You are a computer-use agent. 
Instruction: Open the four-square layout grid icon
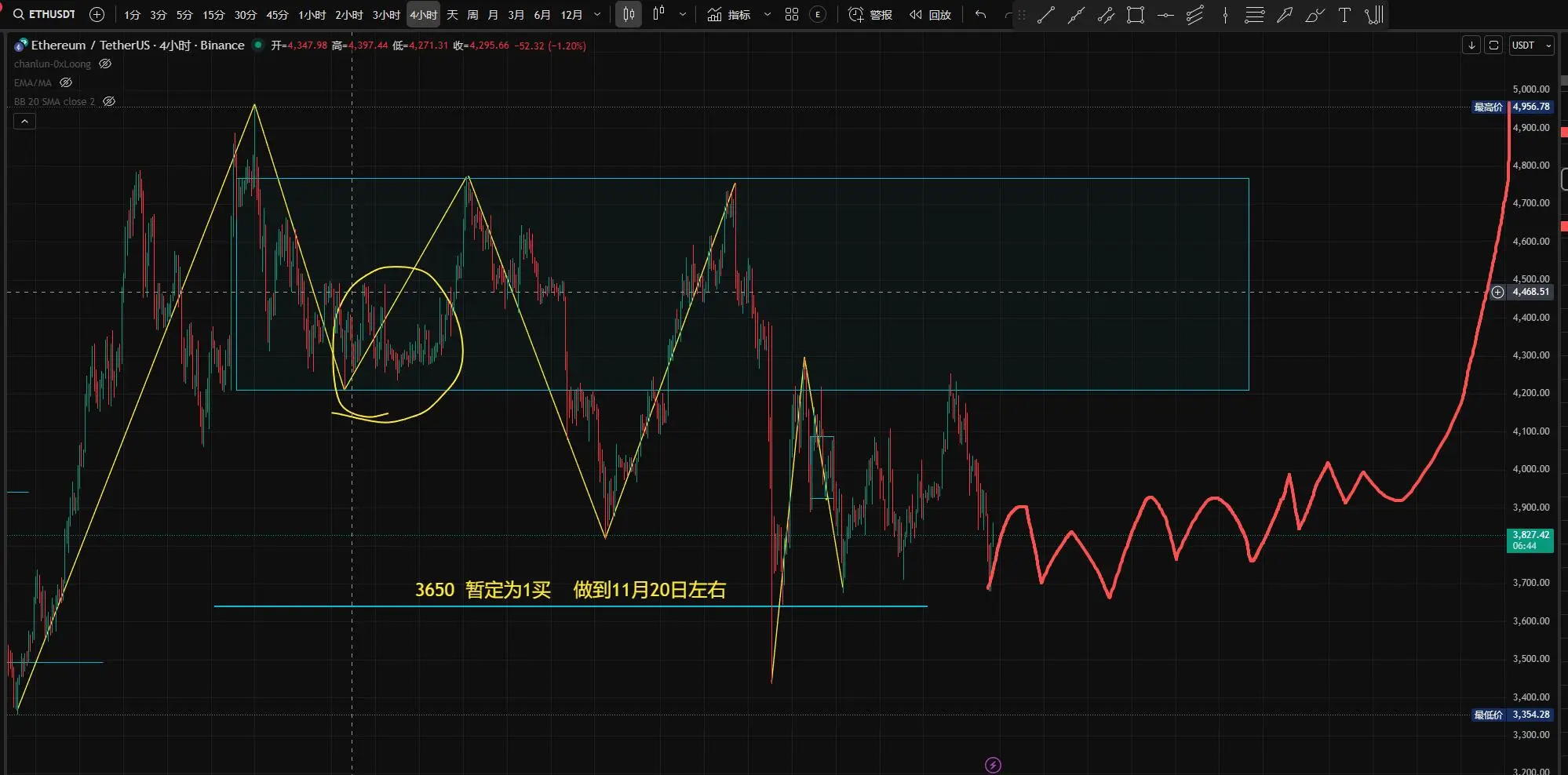tap(792, 14)
